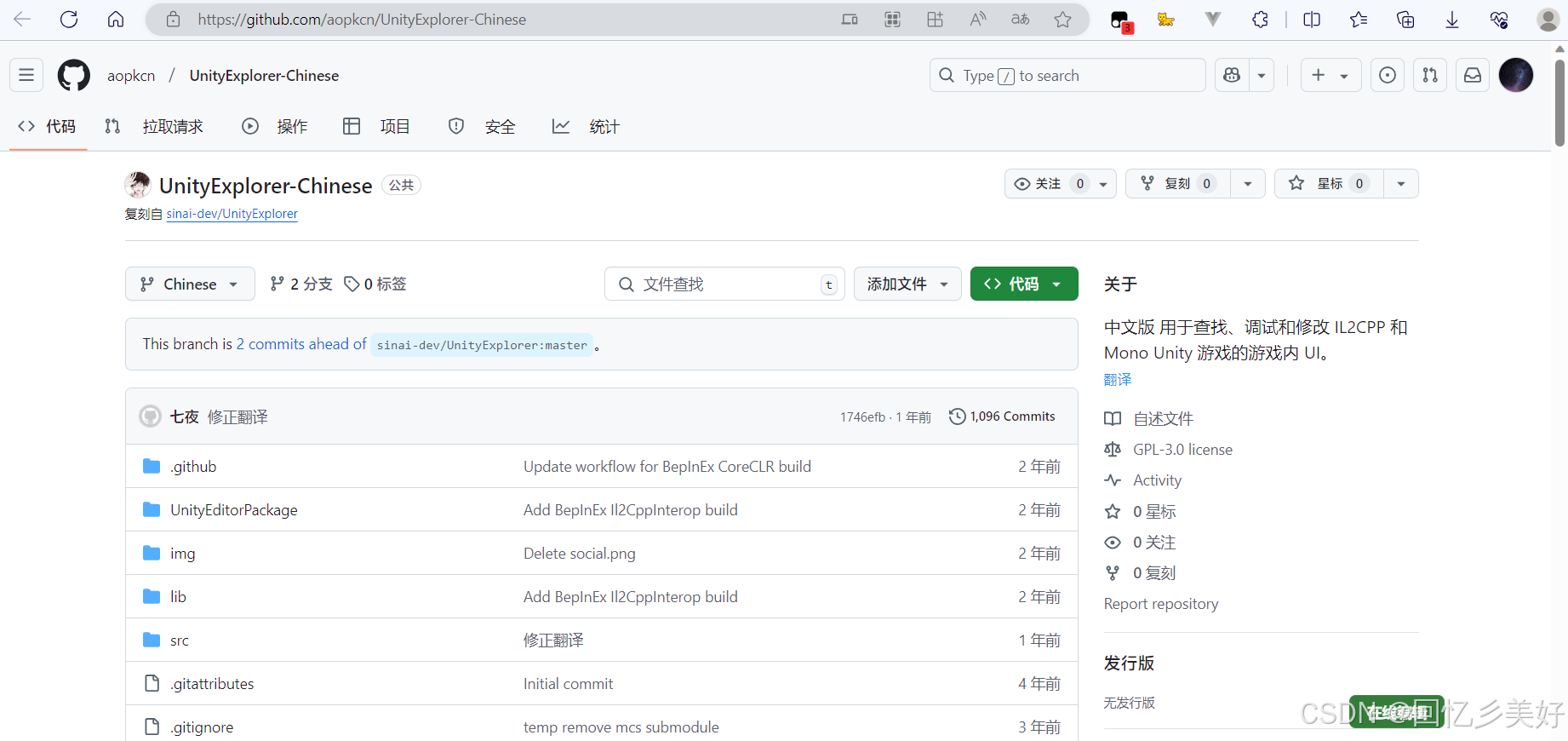Open browser collections icon
This screenshot has width=1568, height=741.
click(1405, 20)
